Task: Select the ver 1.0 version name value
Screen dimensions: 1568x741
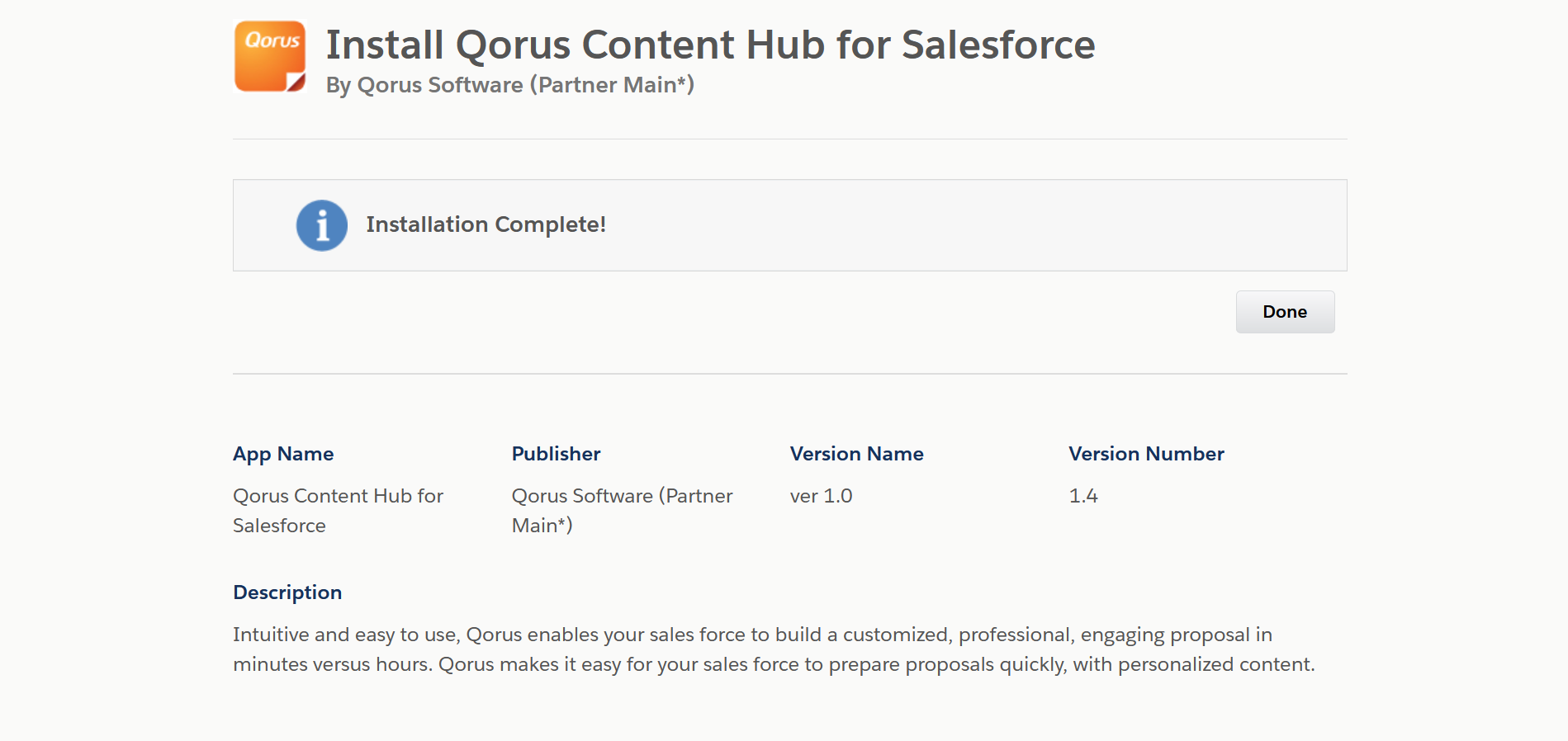Action: point(821,496)
